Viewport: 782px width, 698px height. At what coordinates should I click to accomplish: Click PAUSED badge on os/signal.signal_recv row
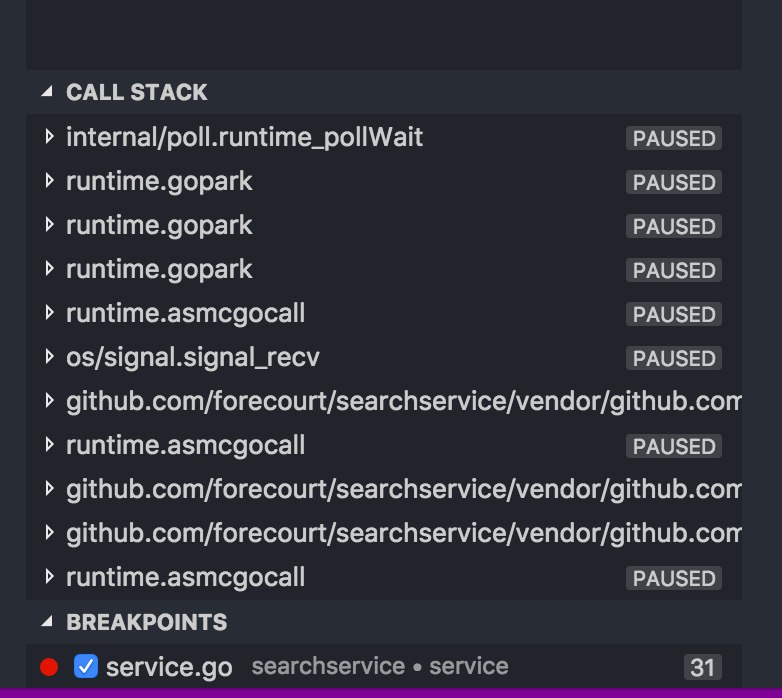(674, 358)
